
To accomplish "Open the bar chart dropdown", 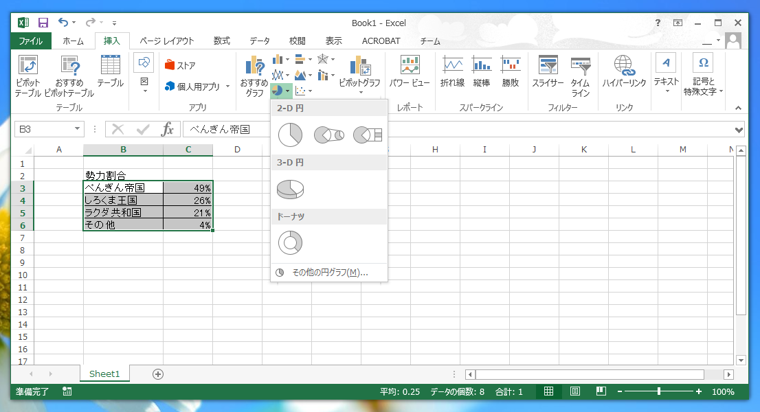I will [x=303, y=60].
